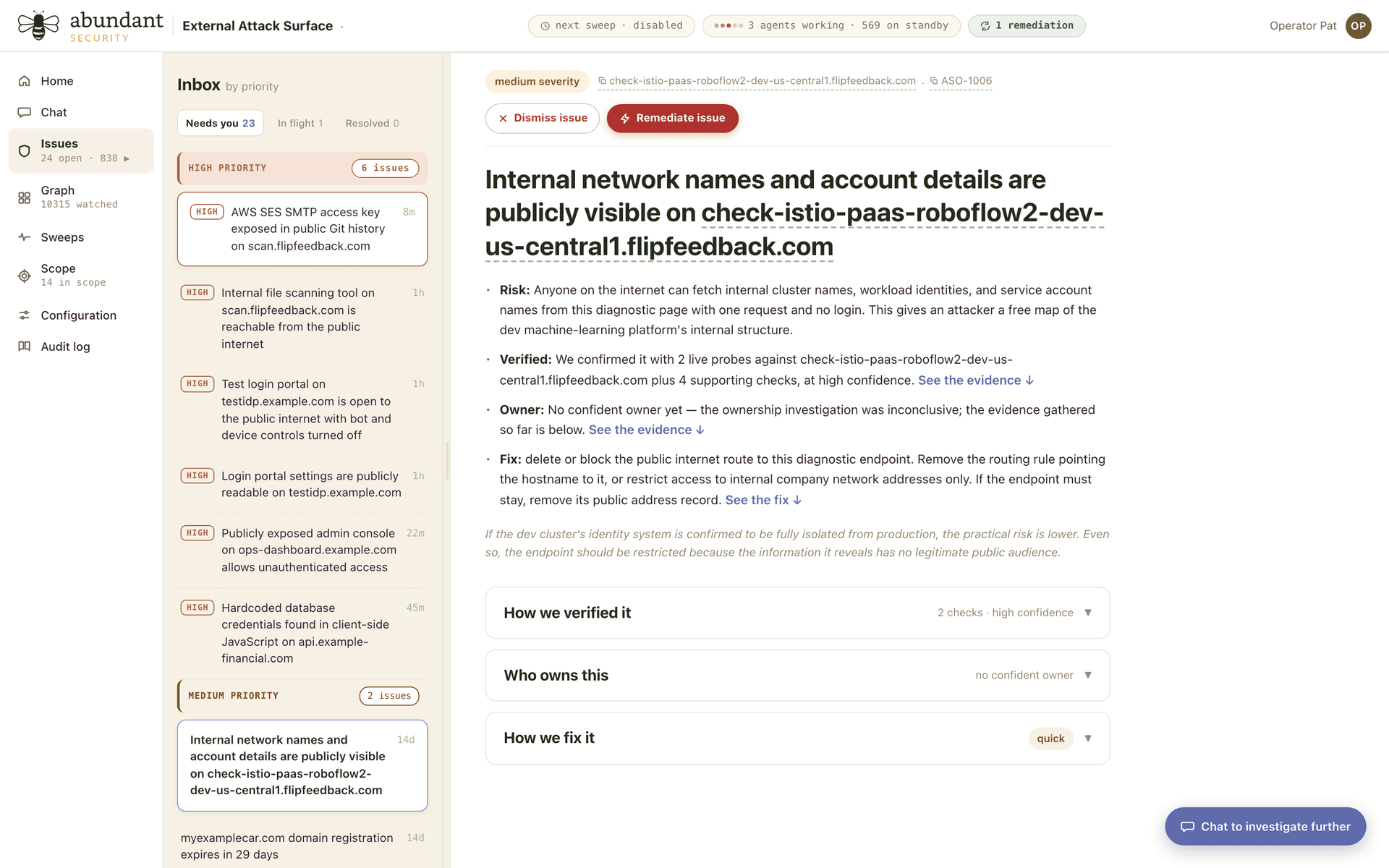The width and height of the screenshot is (1389, 868).
Task: Open the Audit log page
Action: click(81, 346)
